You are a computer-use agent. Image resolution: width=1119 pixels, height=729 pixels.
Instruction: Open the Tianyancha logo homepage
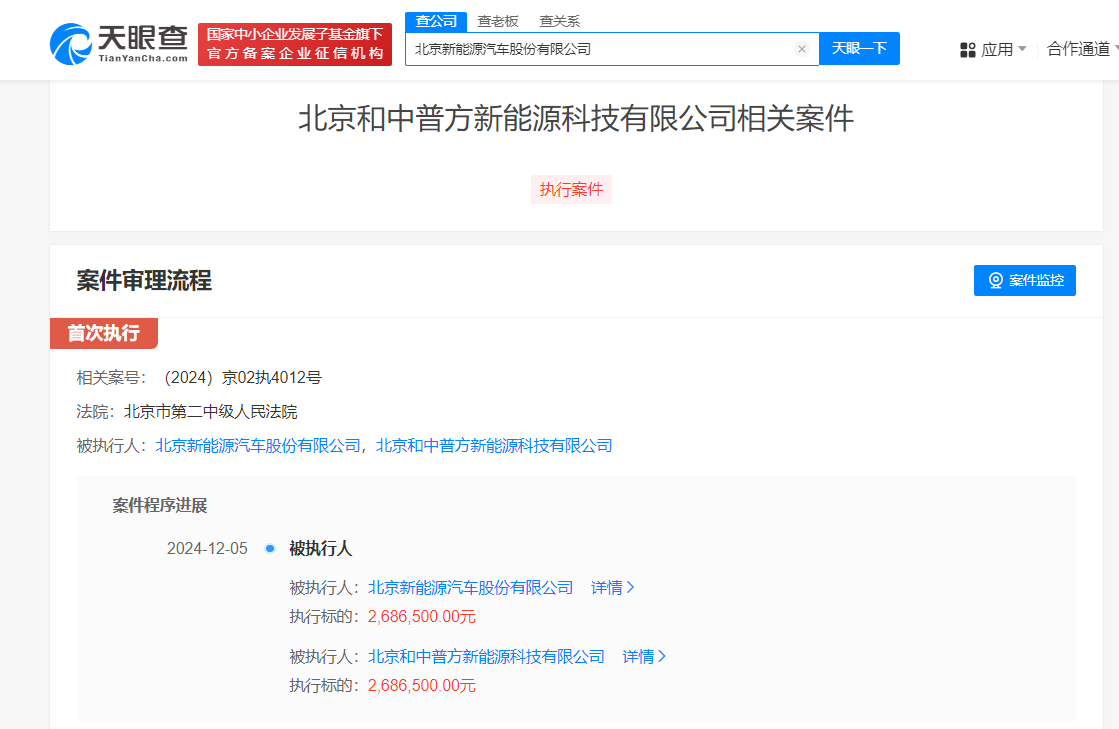118,44
